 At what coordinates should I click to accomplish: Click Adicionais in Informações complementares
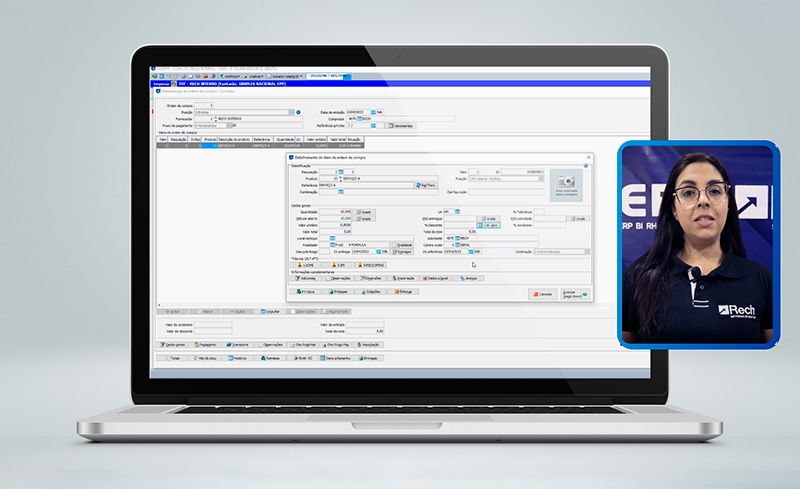click(x=306, y=278)
